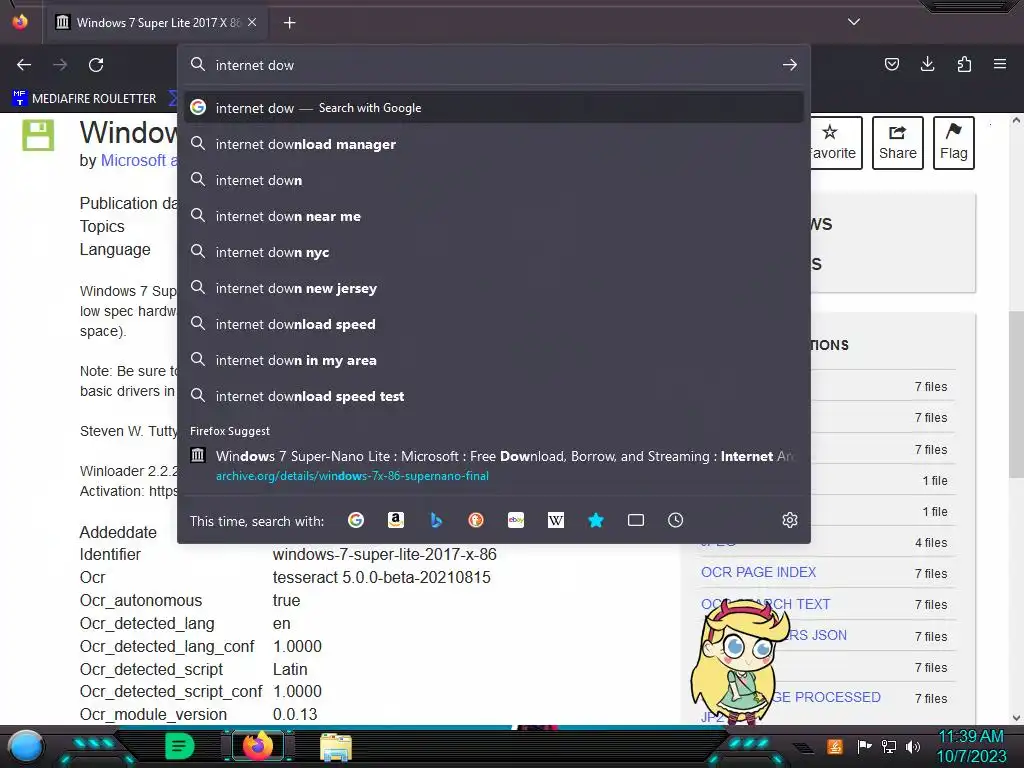Search this time with Wikipedia icon
Viewport: 1024px width, 768px height.
(556, 520)
